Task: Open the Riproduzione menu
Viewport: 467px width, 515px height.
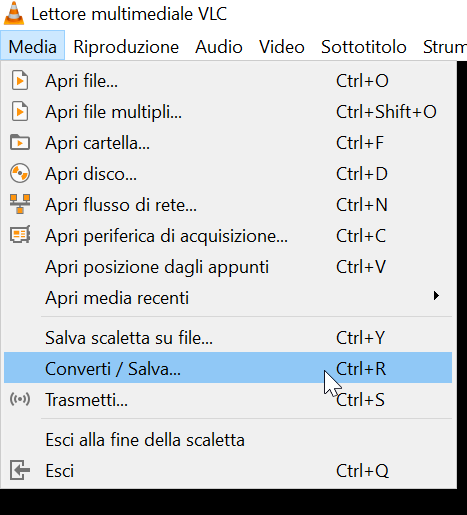Action: pyautogui.click(x=126, y=46)
